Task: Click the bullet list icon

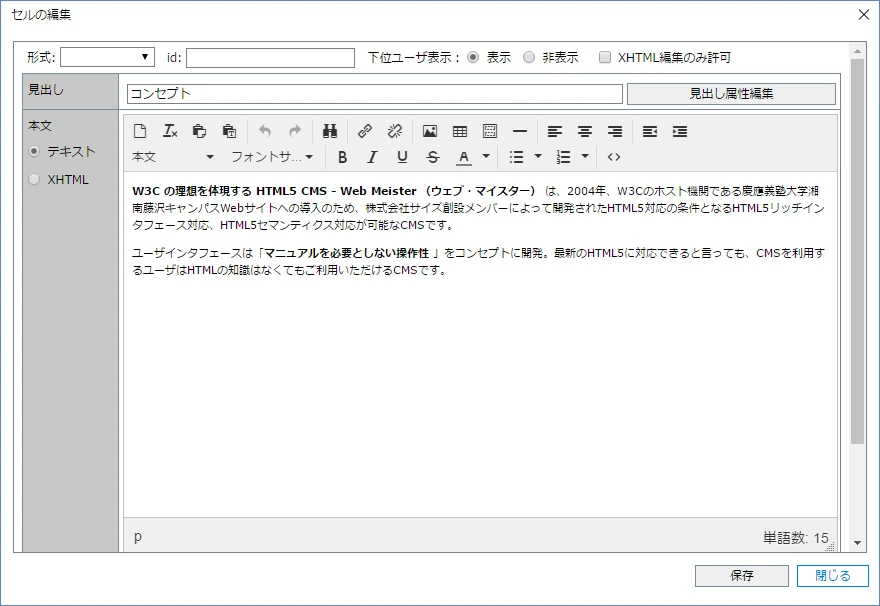Action: click(x=516, y=157)
